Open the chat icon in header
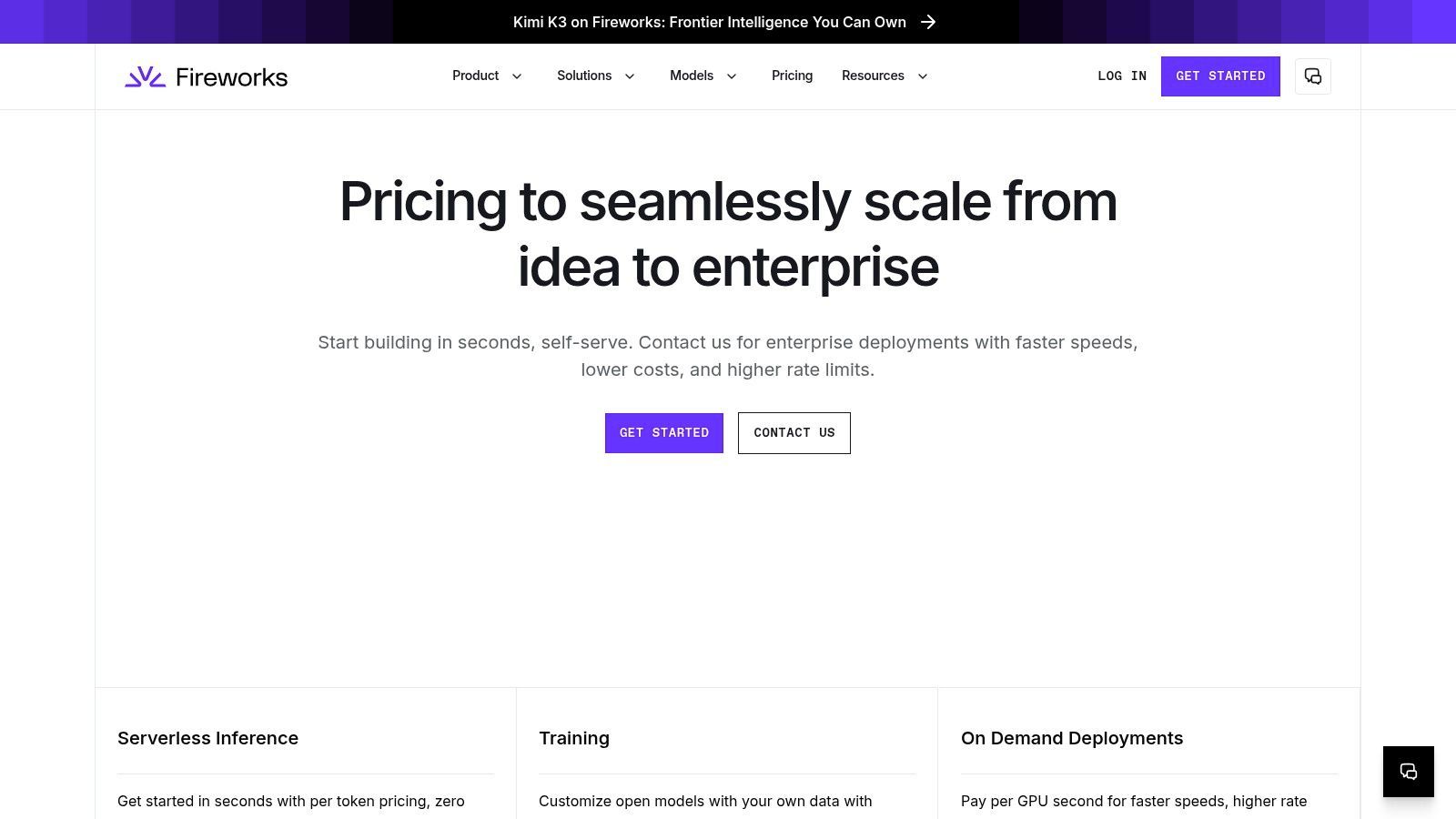The image size is (1456, 819). click(x=1313, y=76)
